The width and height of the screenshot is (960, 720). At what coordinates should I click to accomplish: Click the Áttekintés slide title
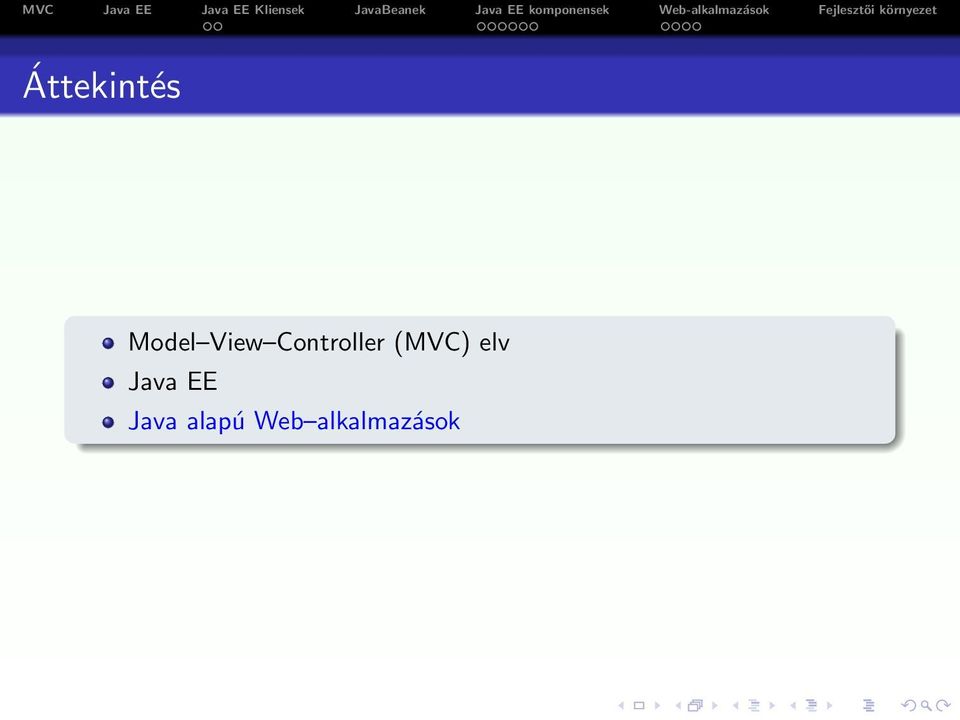(x=102, y=82)
